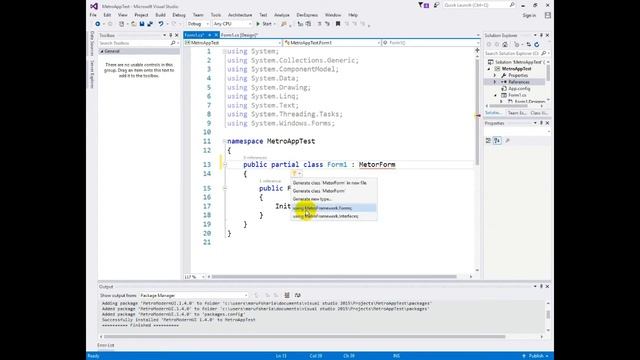This screenshot has width=640, height=360.
Task: Collapse the namespace MetroAppTest code block
Action: point(224,141)
